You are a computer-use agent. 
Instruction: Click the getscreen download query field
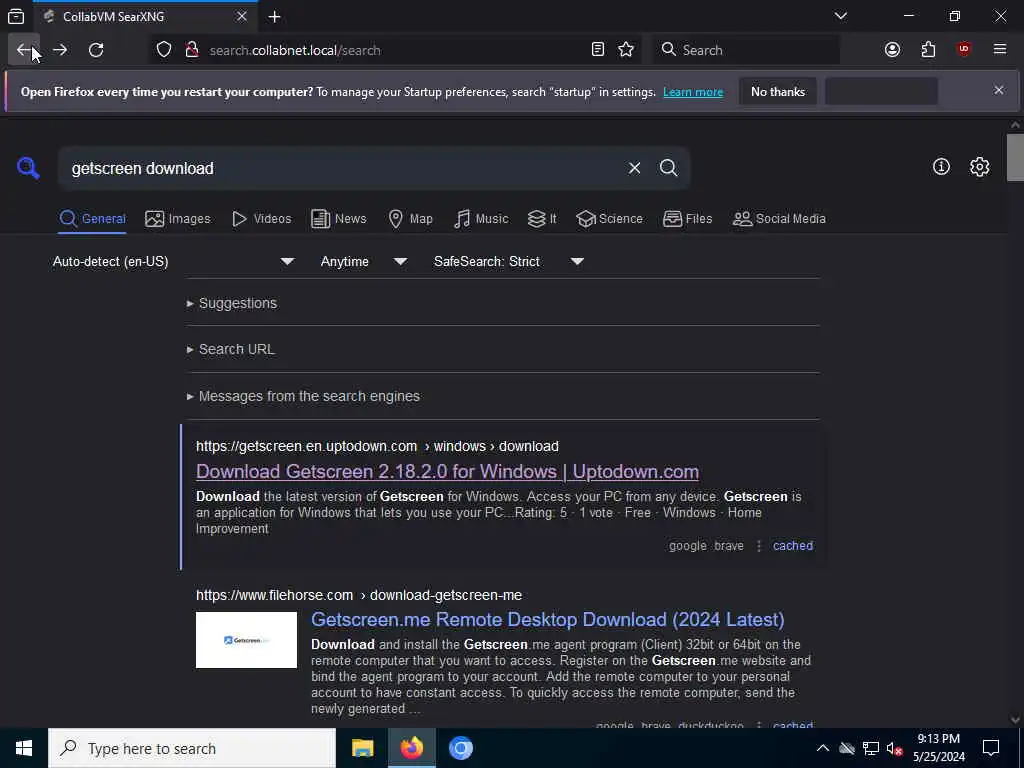343,168
